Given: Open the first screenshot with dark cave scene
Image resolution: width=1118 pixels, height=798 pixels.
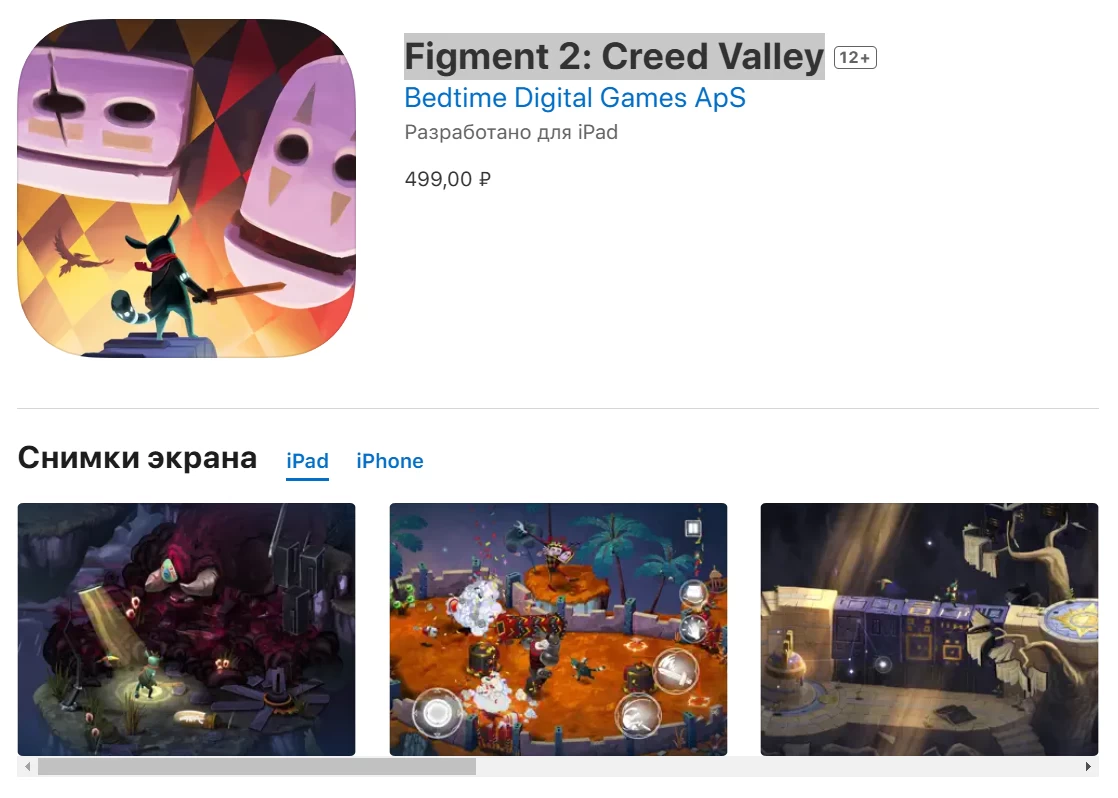Looking at the screenshot, I should (x=186, y=629).
